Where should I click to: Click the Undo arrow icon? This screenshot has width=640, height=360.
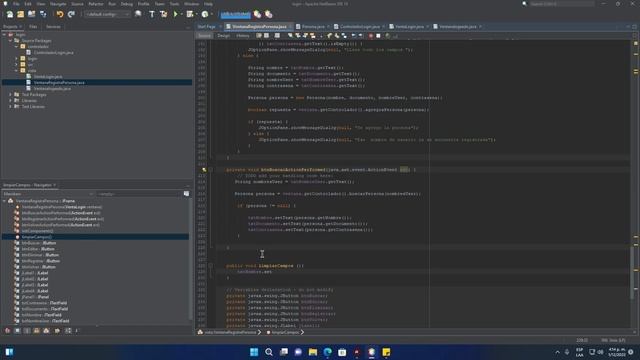click(x=60, y=14)
